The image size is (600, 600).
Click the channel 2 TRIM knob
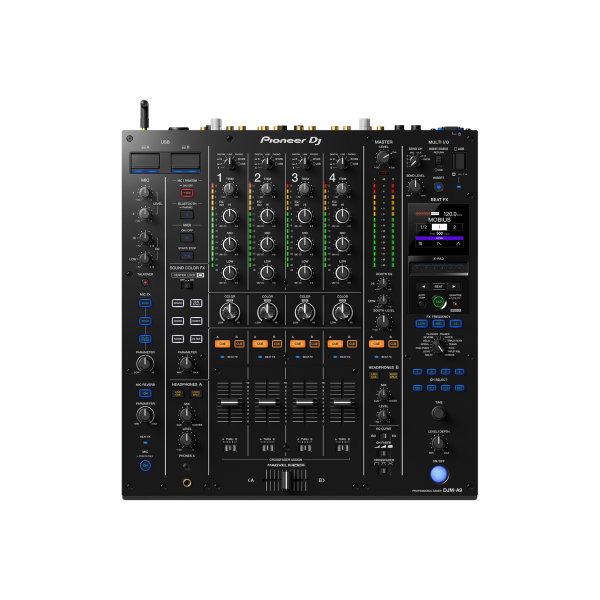pyautogui.click(x=267, y=188)
